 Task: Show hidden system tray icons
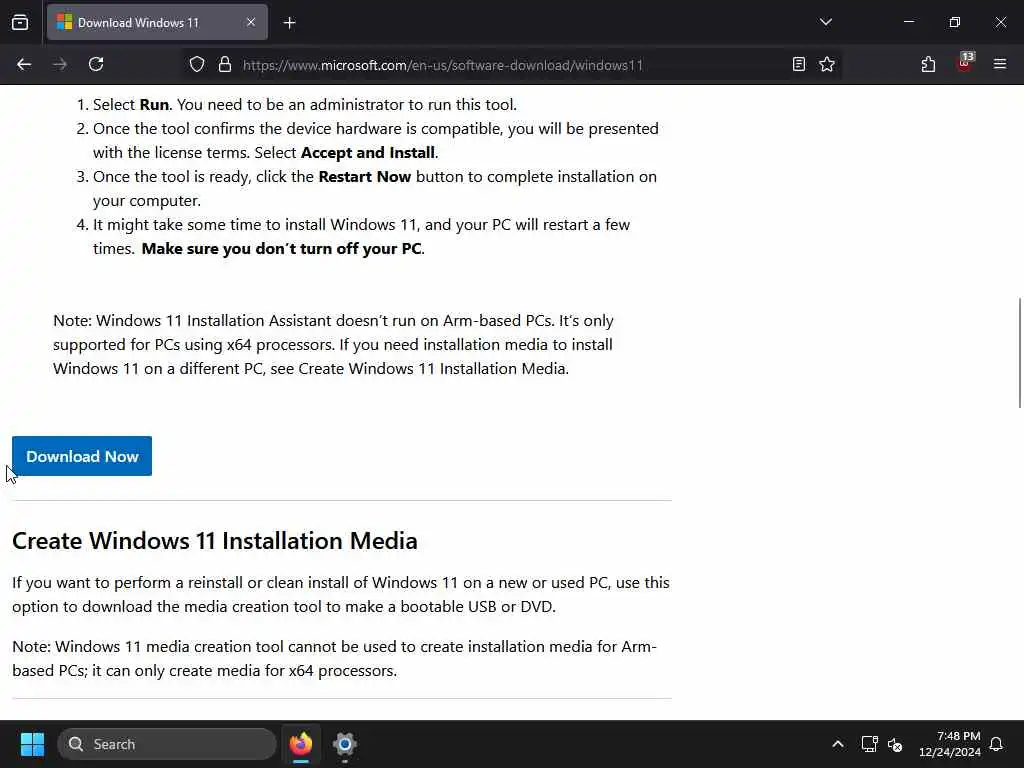(837, 744)
